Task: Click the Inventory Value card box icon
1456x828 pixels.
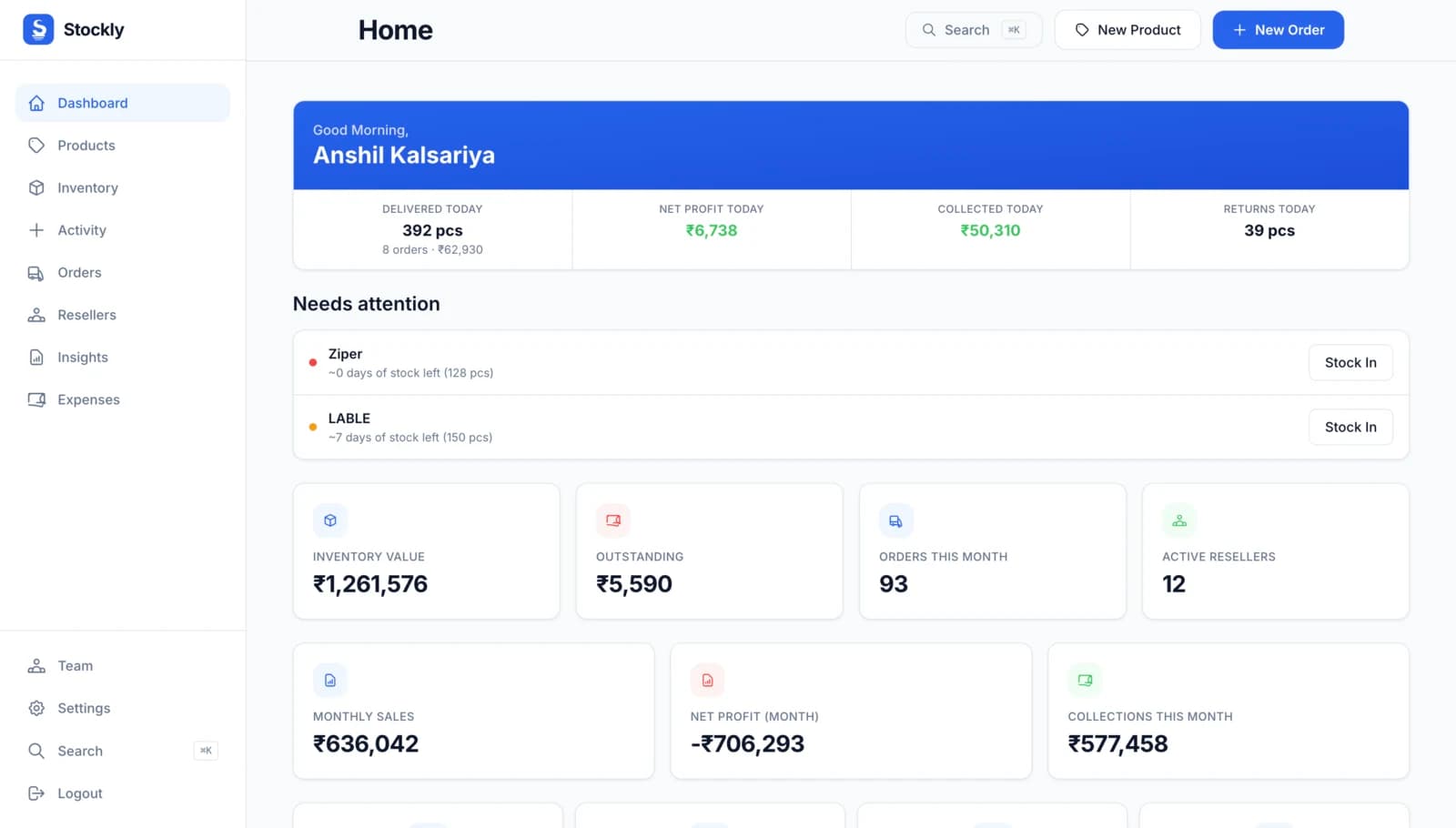Action: pos(330,520)
